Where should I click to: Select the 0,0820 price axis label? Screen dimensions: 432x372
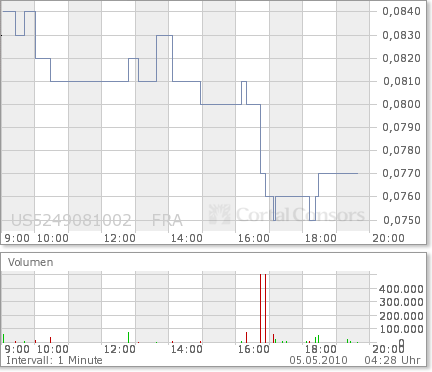click(x=401, y=58)
